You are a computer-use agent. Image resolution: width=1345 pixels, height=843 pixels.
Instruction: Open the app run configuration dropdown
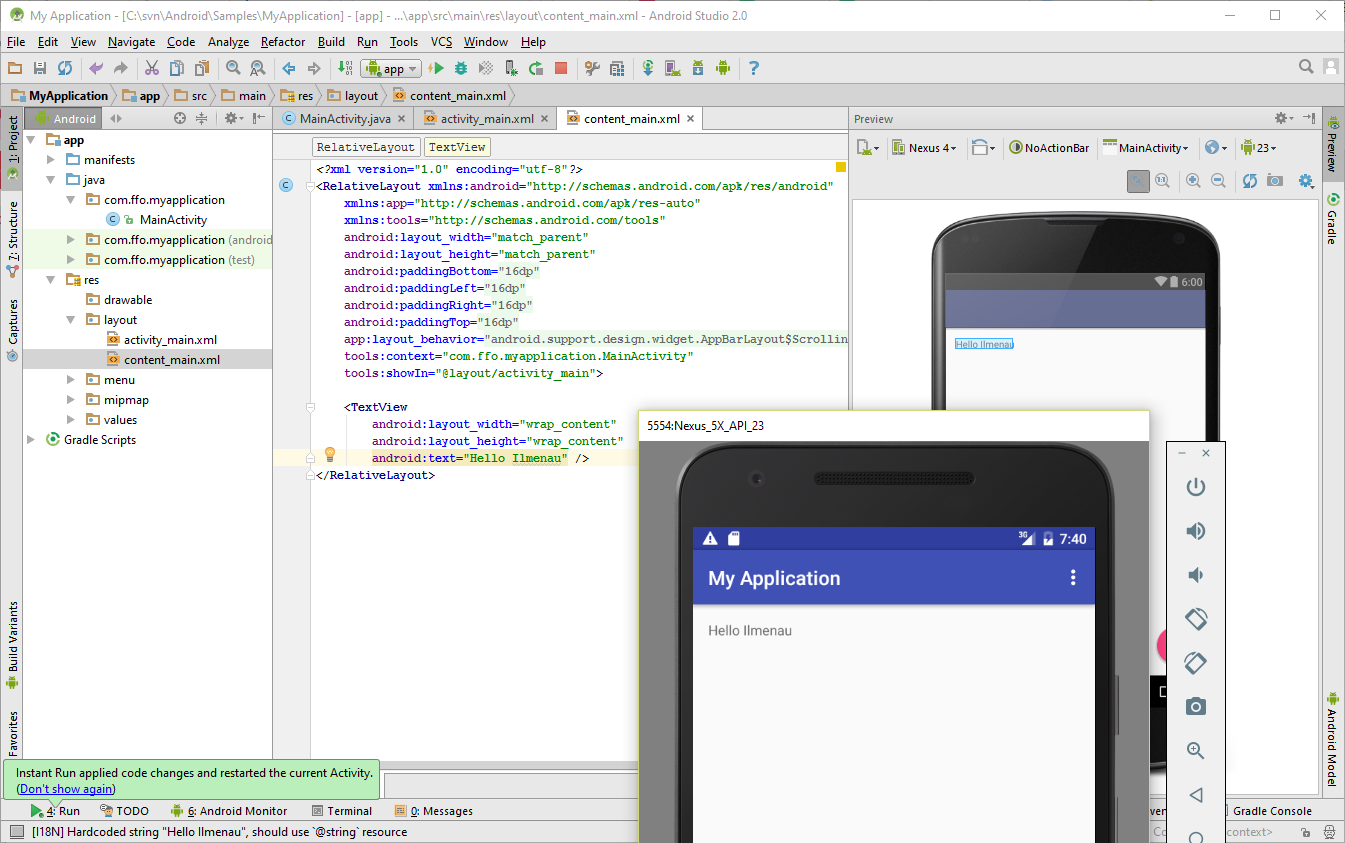click(391, 69)
